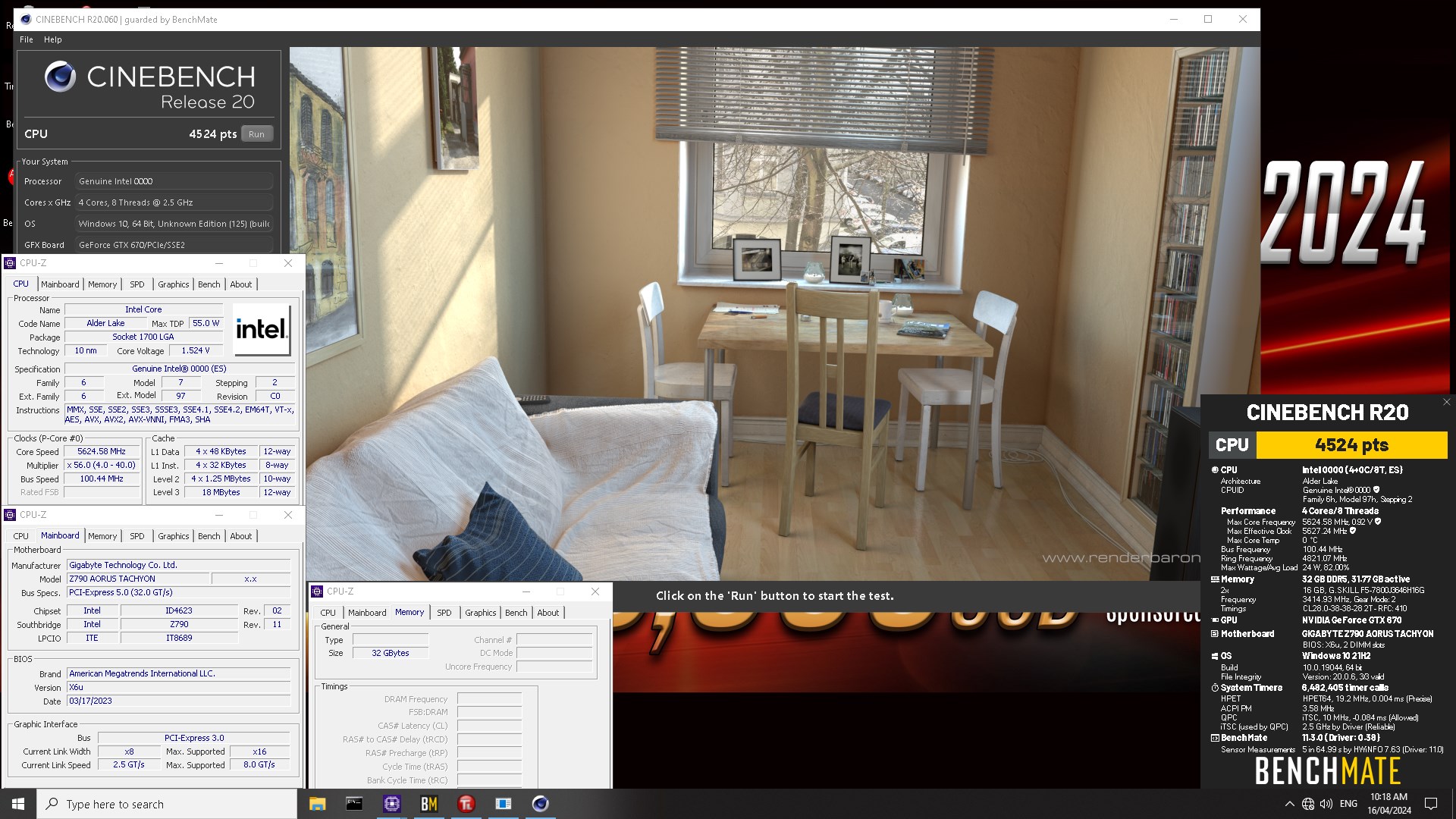The image size is (1456, 819).
Task: Click the Cinebench Processor Genuine Intel 0000 field
Action: click(174, 181)
